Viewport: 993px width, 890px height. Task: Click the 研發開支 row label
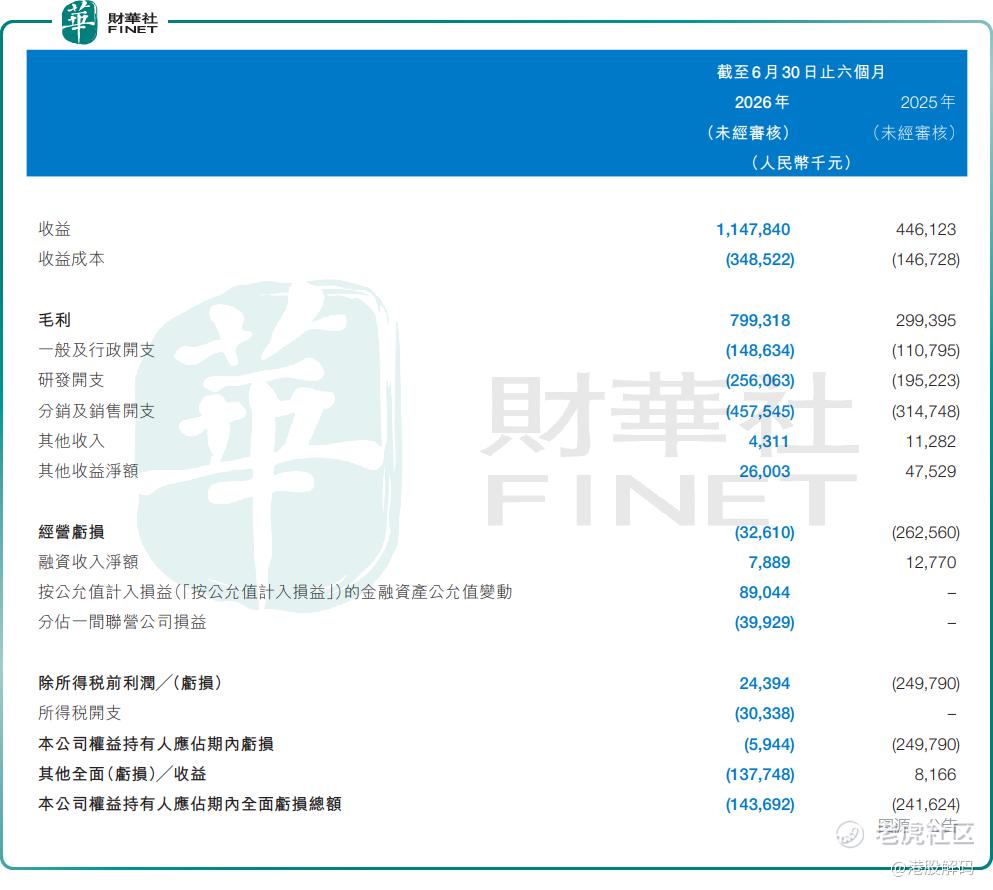tap(72, 380)
